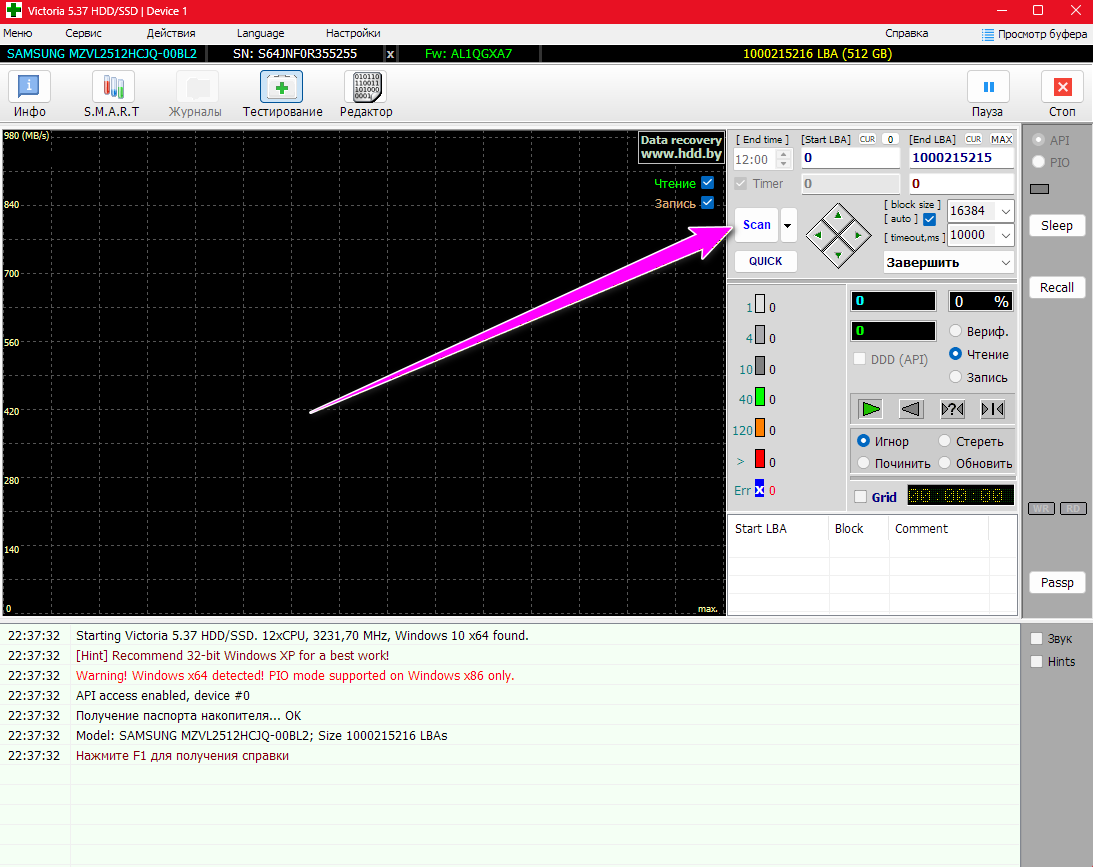Open the S.M.A.R.T attributes icon
1093x867 pixels.
111,88
